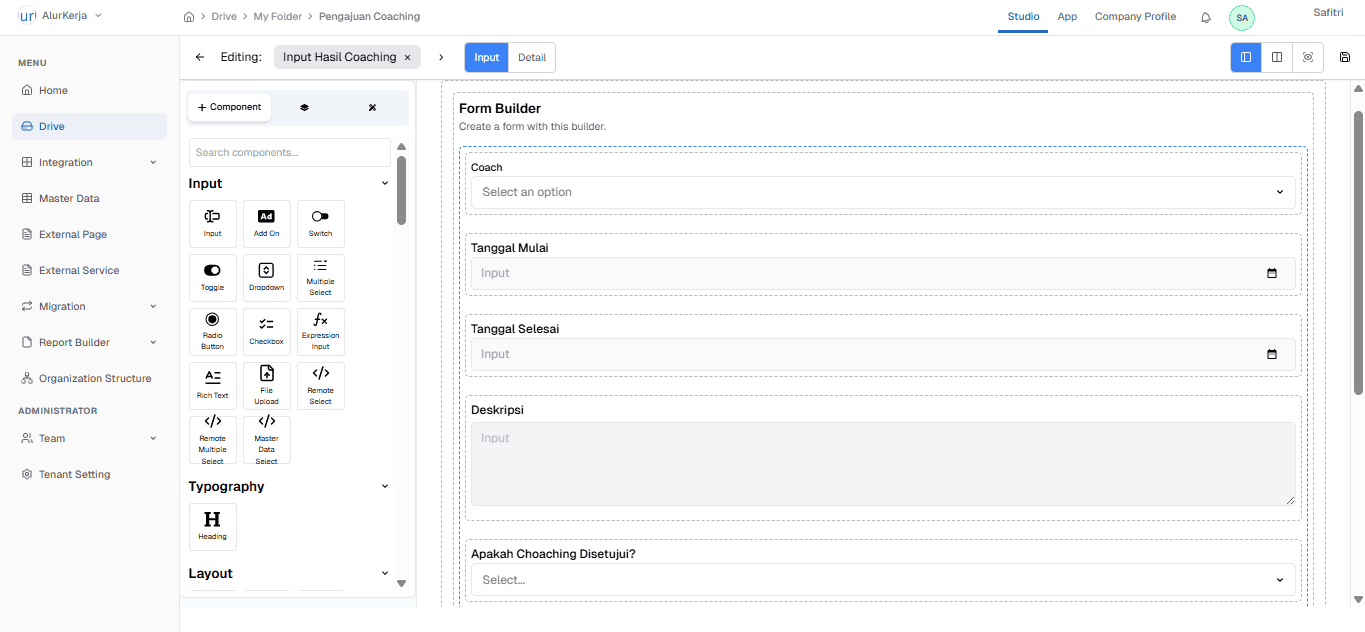Screen dimensions: 1365x632
Task: Select the Master Data Select component
Action: 266,439
